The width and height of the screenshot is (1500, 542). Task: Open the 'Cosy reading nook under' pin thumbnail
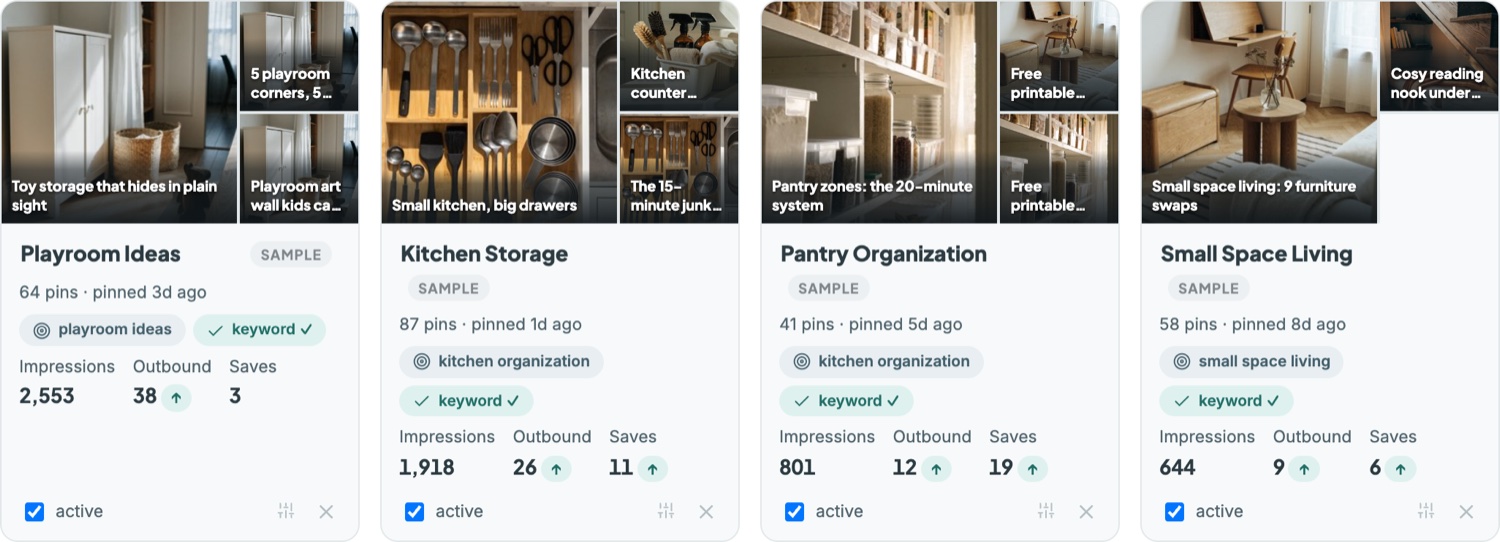[1439, 56]
